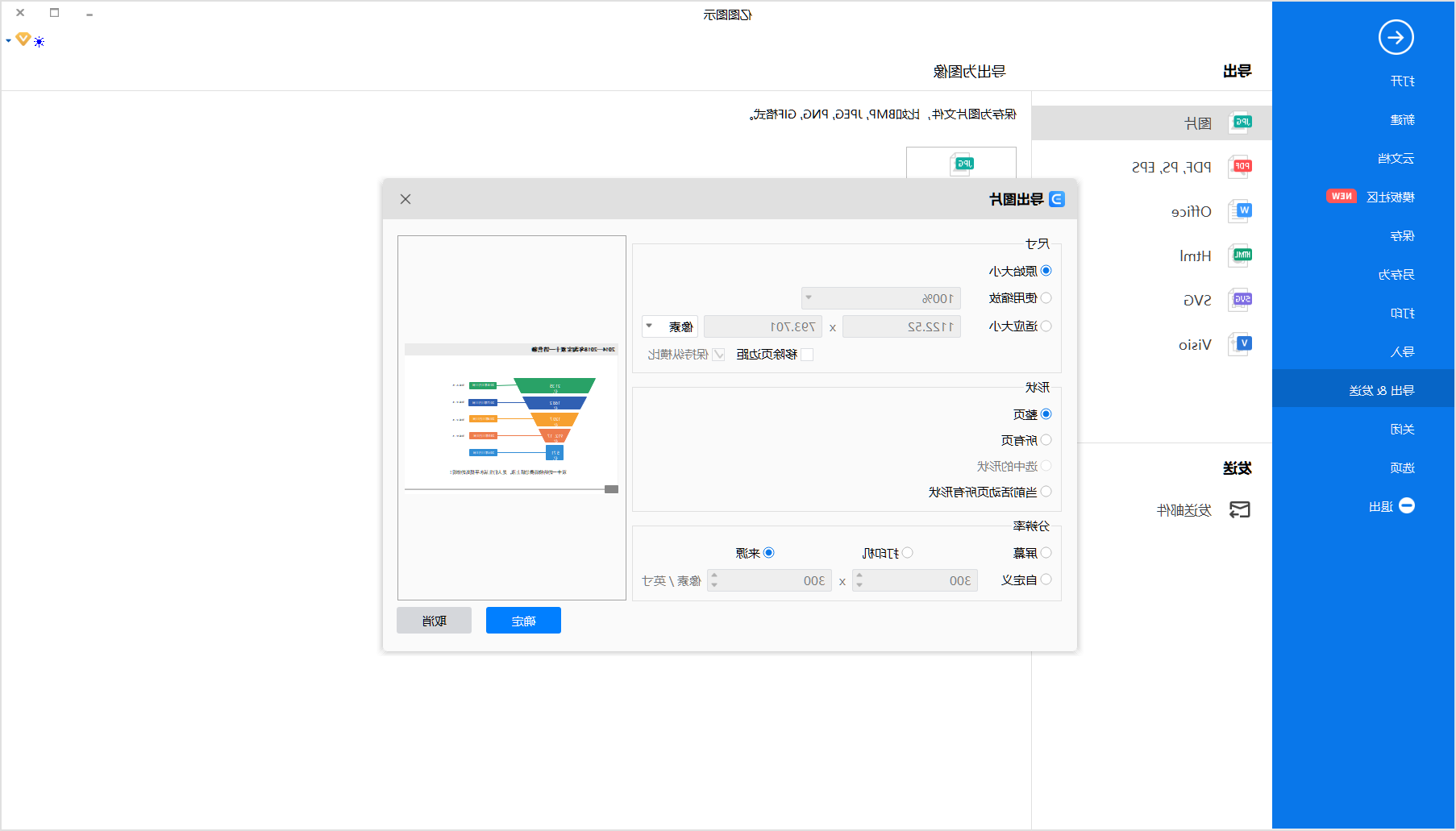Click the Office export label
The image size is (1456, 831).
1192,211
